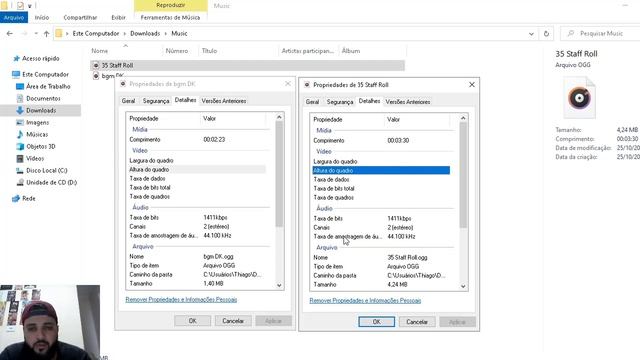Click Downloads in address breadcrumb
Image resolution: width=640 pixels, height=360 pixels.
pyautogui.click(x=145, y=33)
